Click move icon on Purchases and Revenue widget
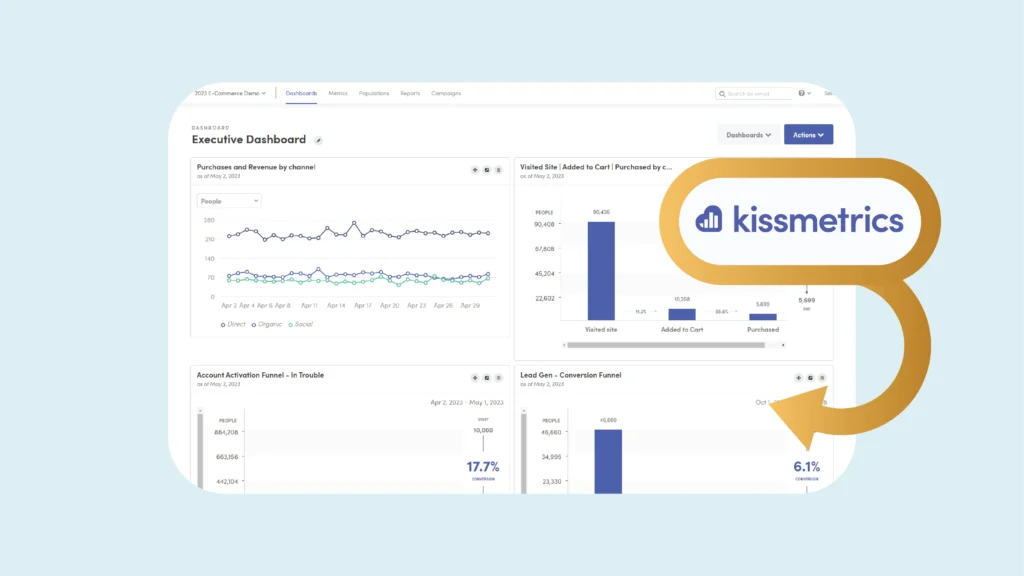The height and width of the screenshot is (576, 1024). click(475, 170)
